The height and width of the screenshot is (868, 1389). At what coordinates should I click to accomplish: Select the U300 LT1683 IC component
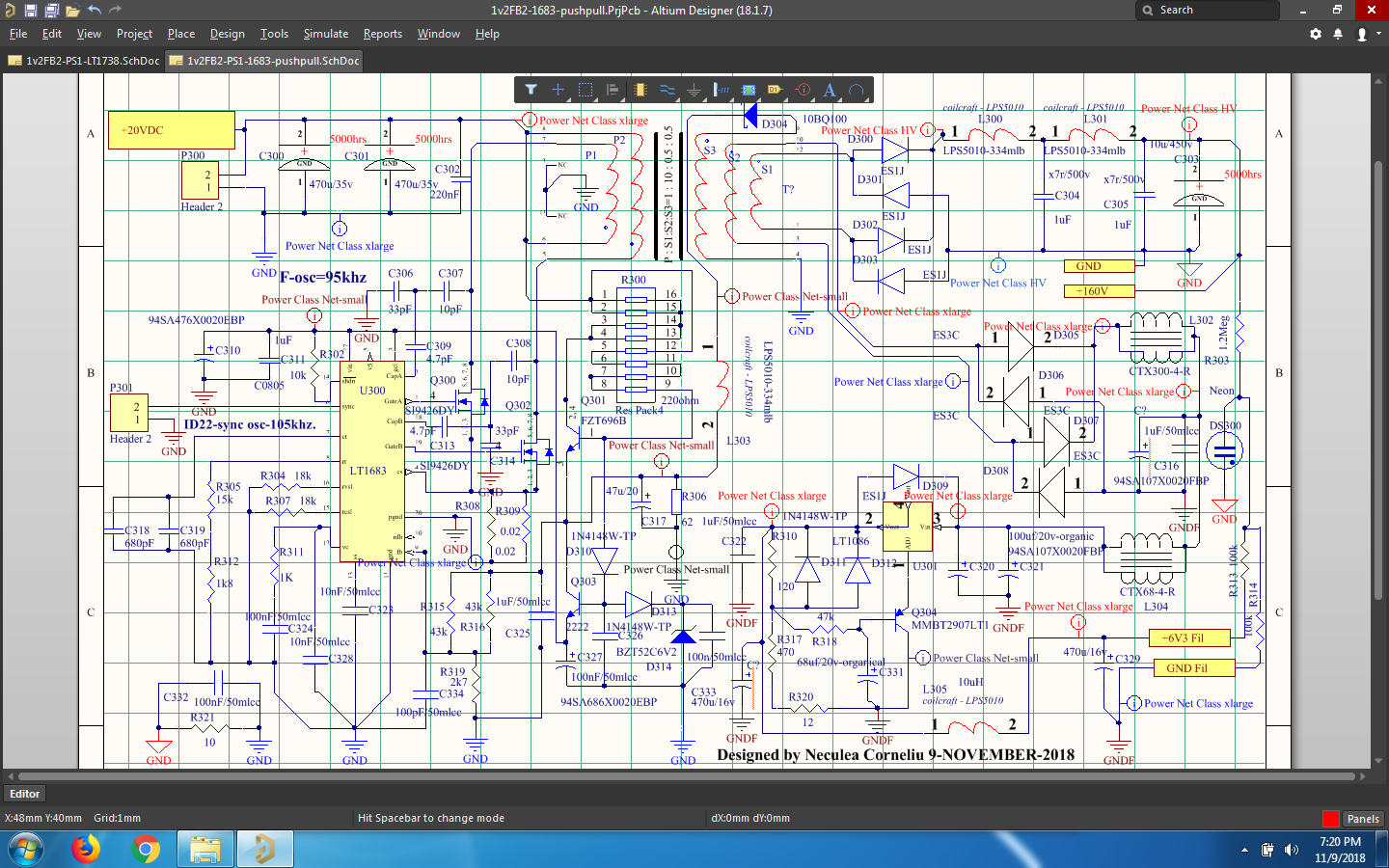click(x=372, y=462)
